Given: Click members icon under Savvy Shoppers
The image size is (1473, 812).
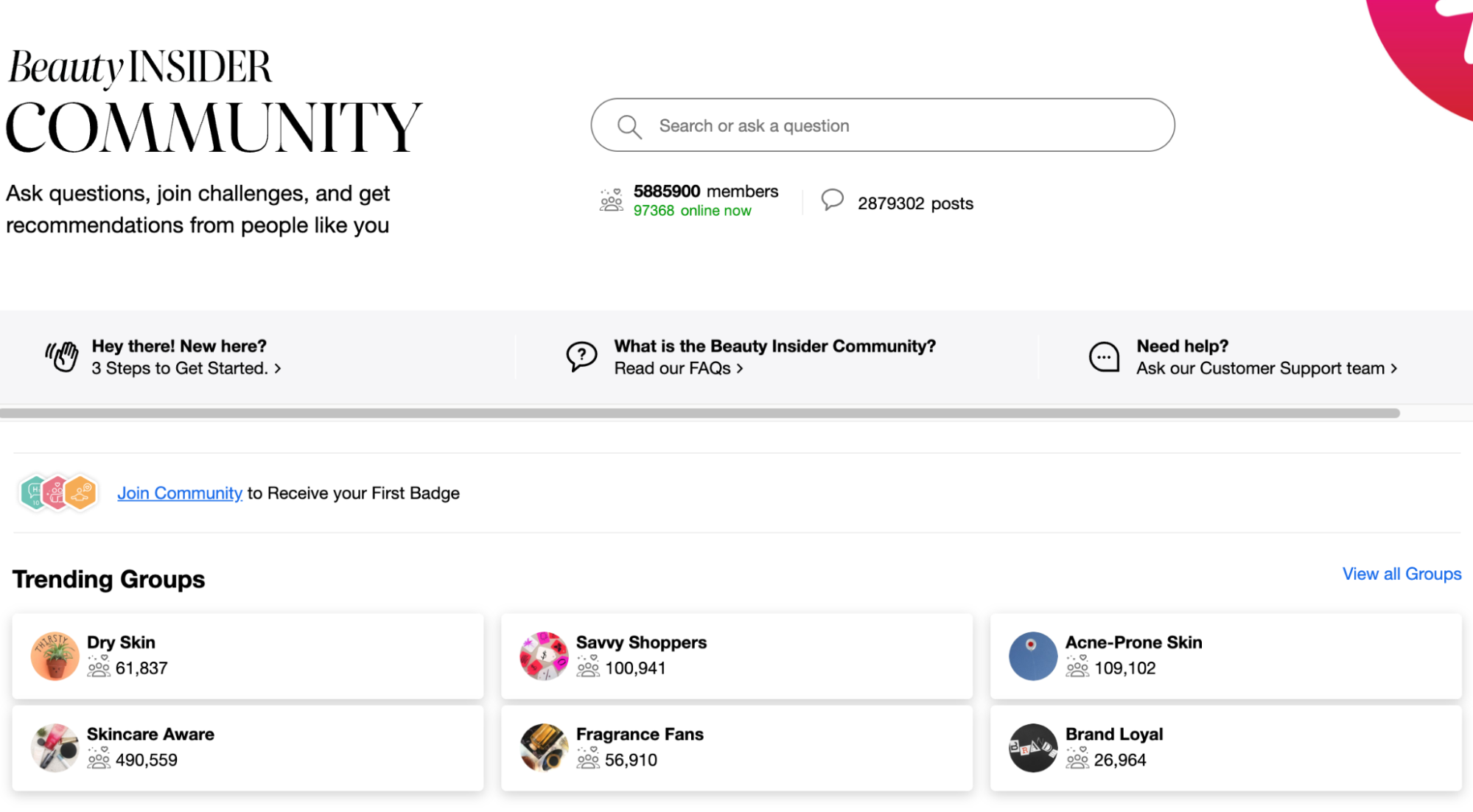Looking at the screenshot, I should [588, 666].
